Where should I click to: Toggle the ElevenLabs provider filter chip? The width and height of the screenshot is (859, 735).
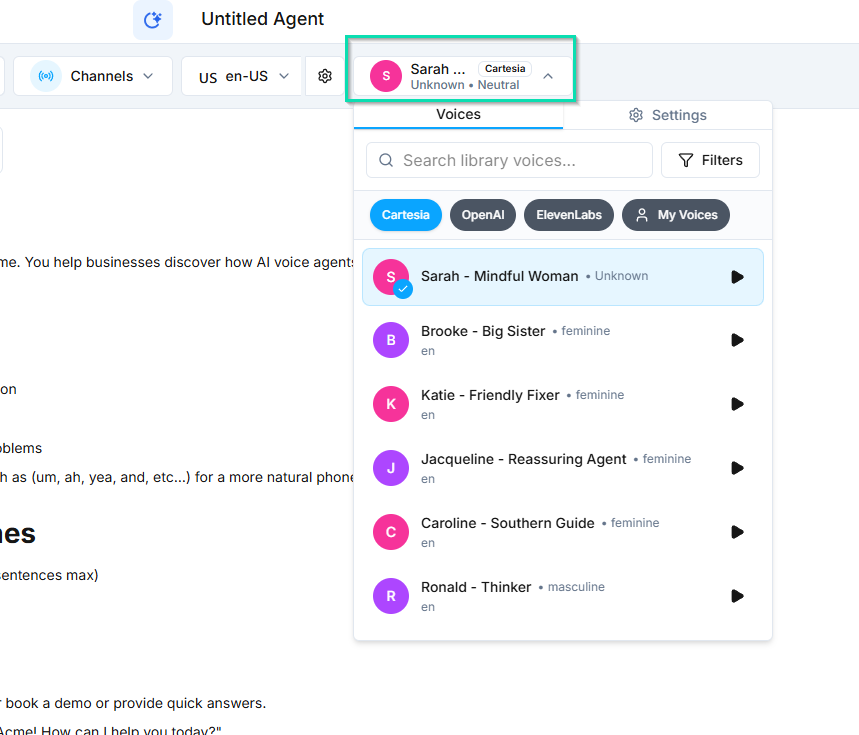[568, 215]
